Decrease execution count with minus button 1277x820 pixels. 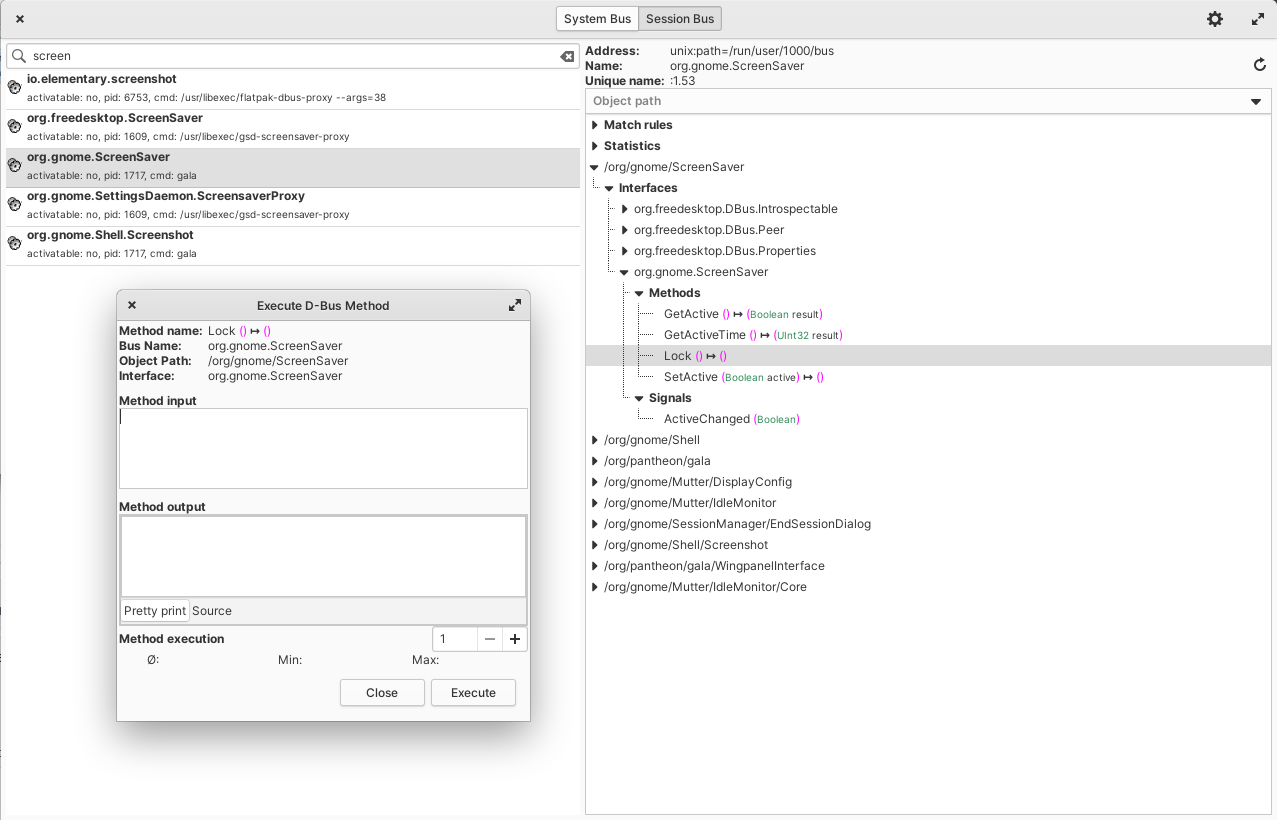(x=490, y=639)
